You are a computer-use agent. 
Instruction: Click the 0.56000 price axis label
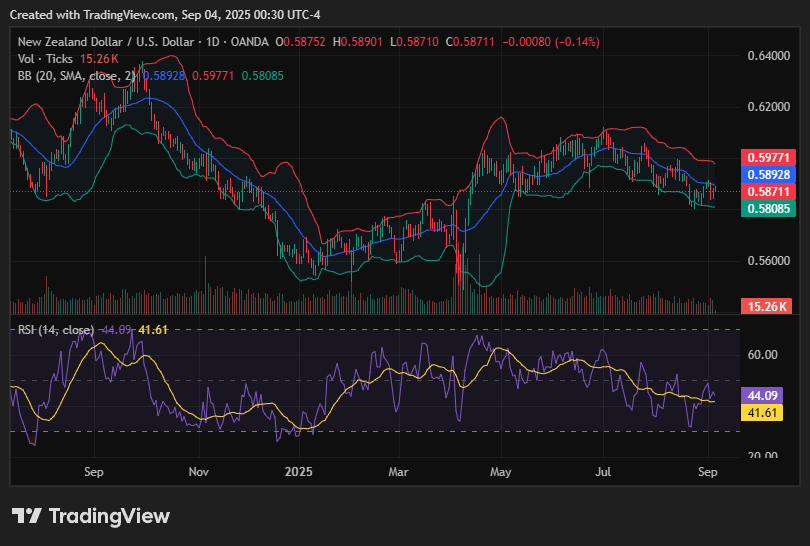769,260
